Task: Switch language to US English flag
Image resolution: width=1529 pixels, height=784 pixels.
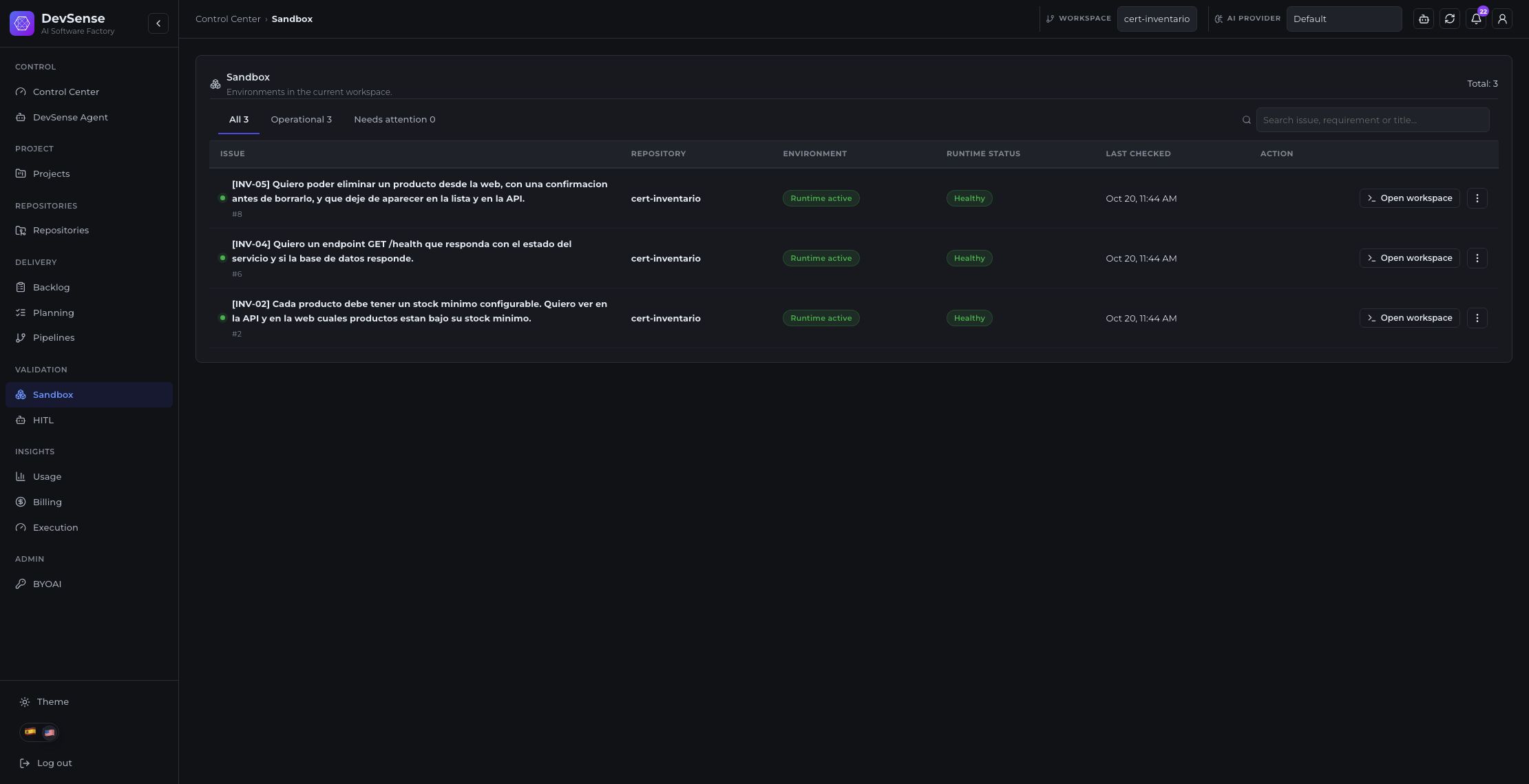Action: click(x=49, y=732)
